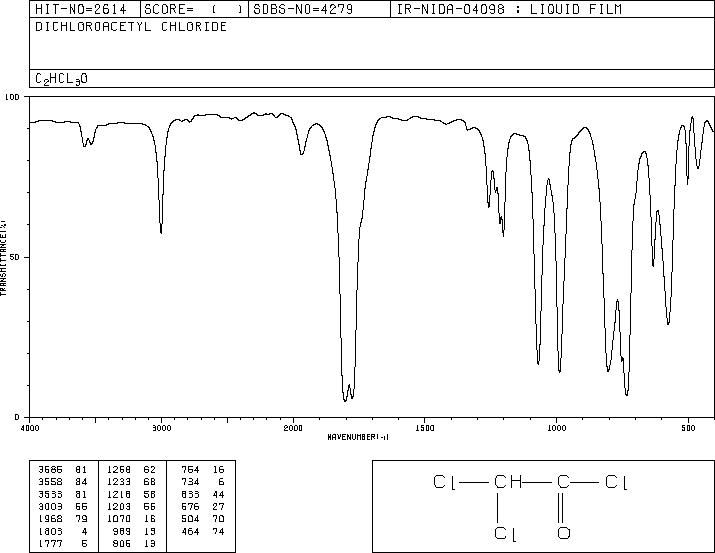Click the 676 peak table entry
Viewport: 715px width, 553px height.
202,507
